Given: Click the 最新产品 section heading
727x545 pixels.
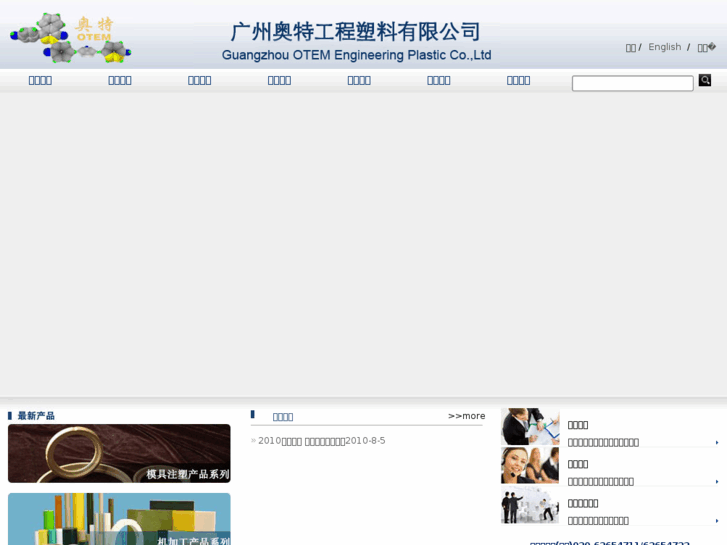Looking at the screenshot, I should [x=36, y=416].
